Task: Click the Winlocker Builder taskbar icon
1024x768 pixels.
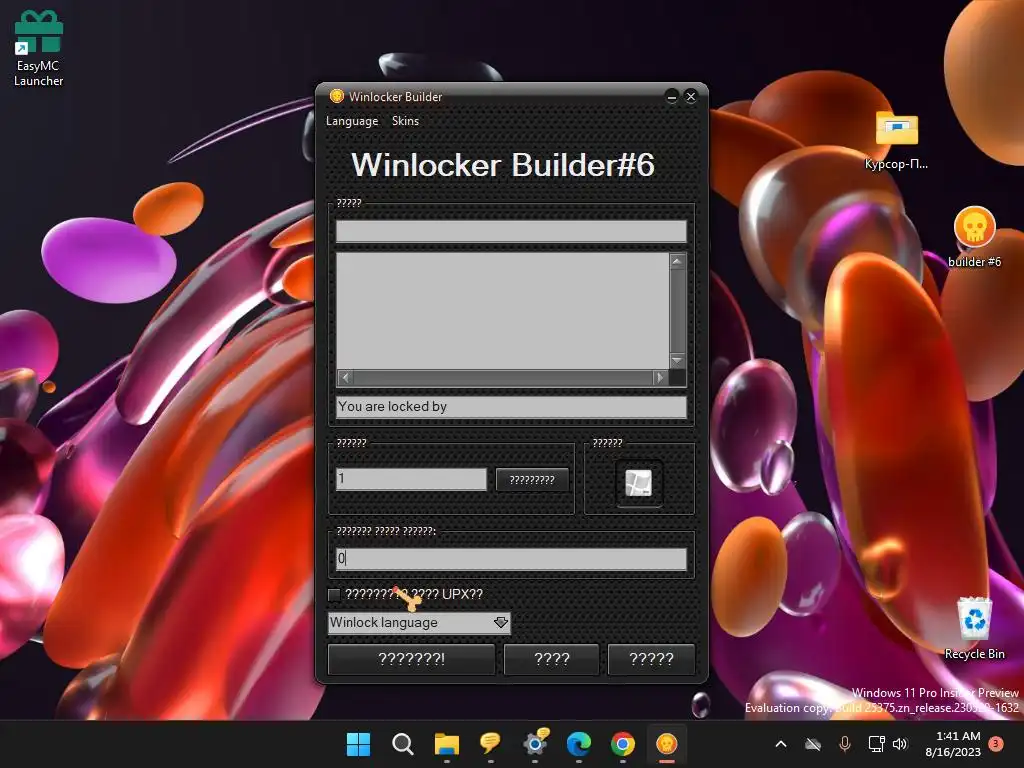Action: (667, 744)
